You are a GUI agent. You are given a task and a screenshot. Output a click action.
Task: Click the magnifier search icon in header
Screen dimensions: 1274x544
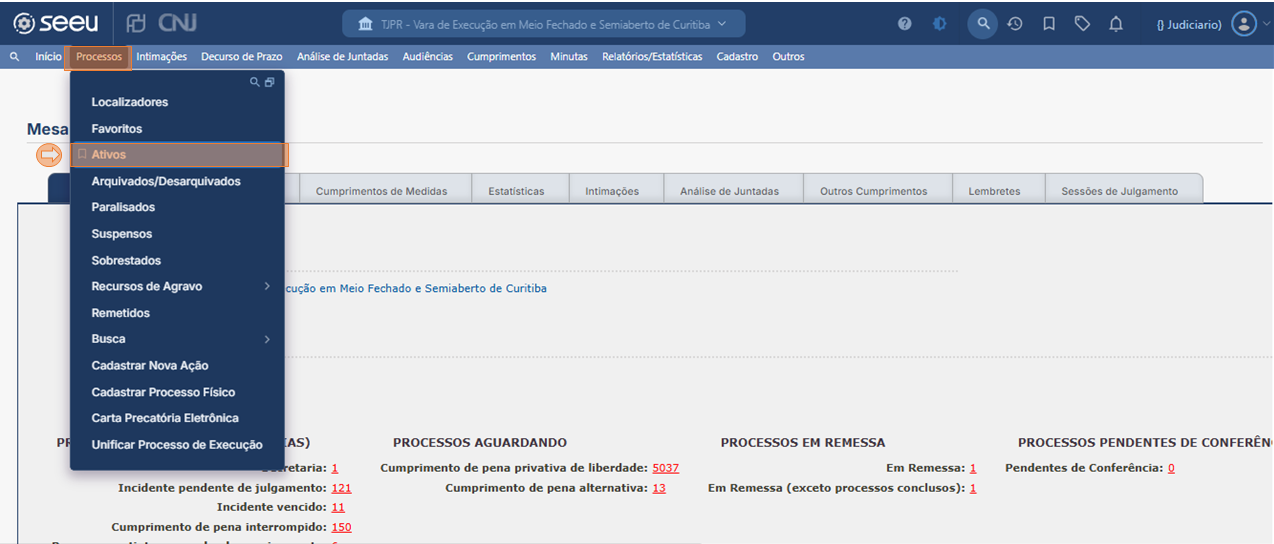pos(983,24)
